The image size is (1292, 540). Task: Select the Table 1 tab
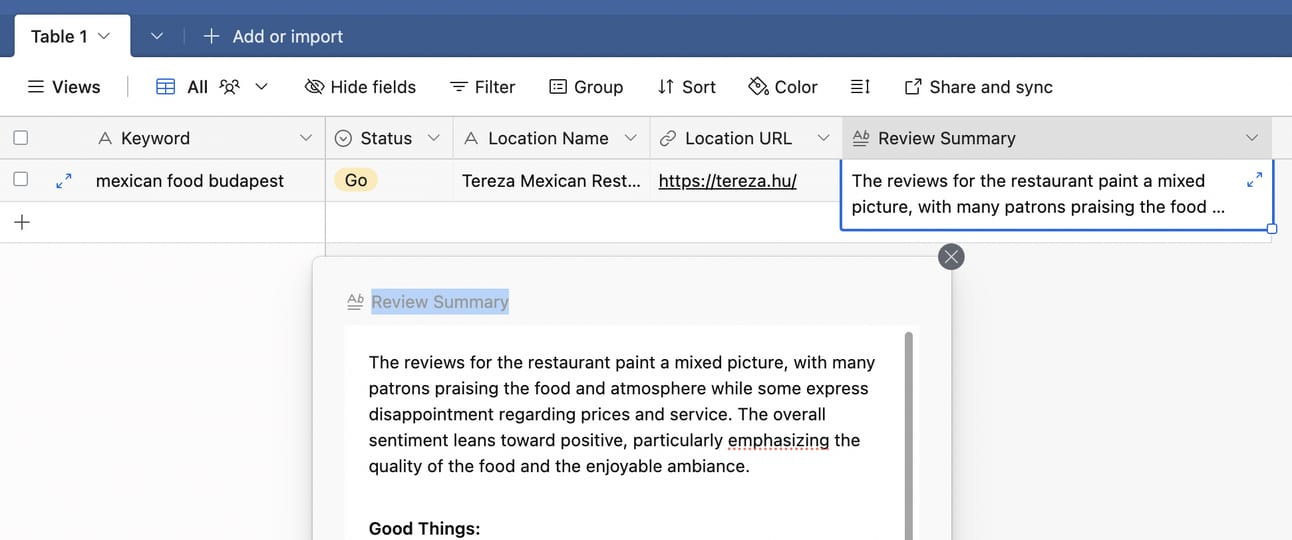click(72, 36)
